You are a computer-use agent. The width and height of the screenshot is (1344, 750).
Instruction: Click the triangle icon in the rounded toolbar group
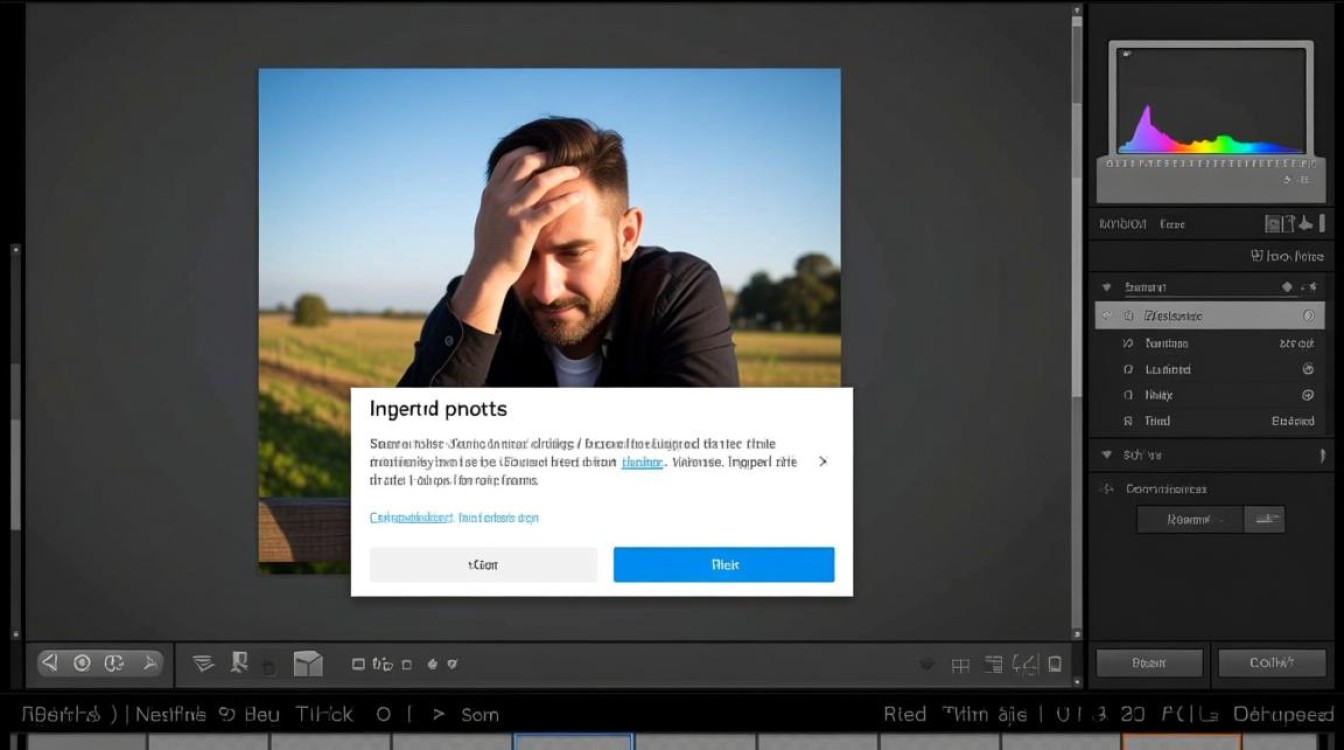click(x=52, y=662)
